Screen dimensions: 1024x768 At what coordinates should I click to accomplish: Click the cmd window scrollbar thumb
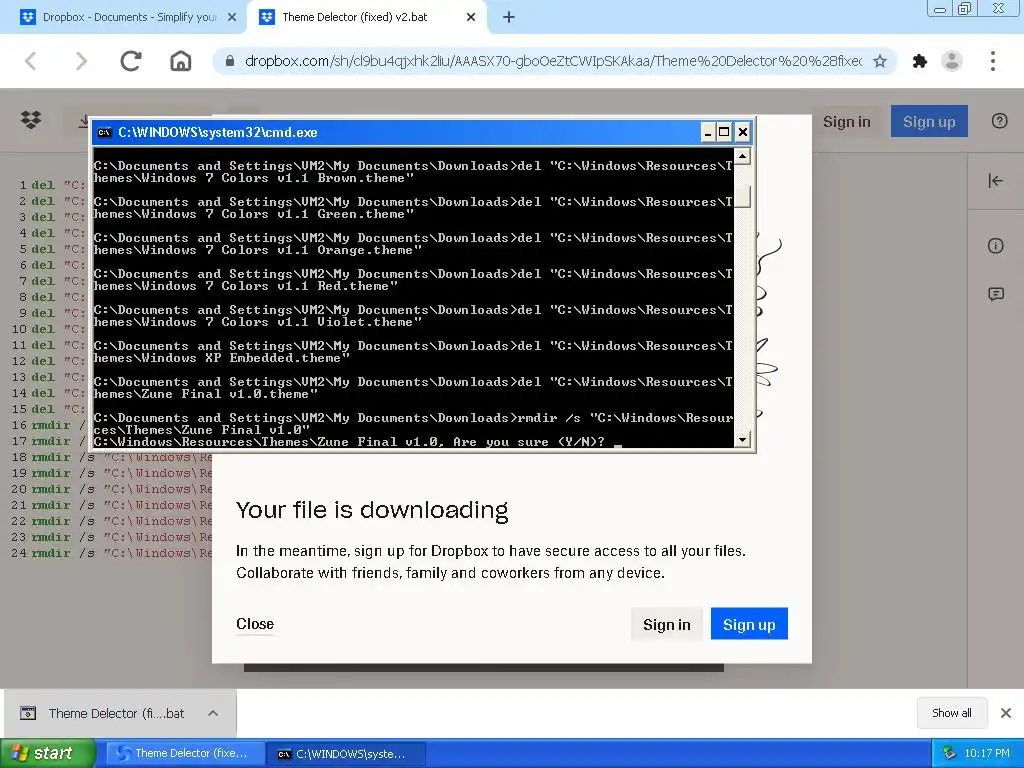(742, 197)
